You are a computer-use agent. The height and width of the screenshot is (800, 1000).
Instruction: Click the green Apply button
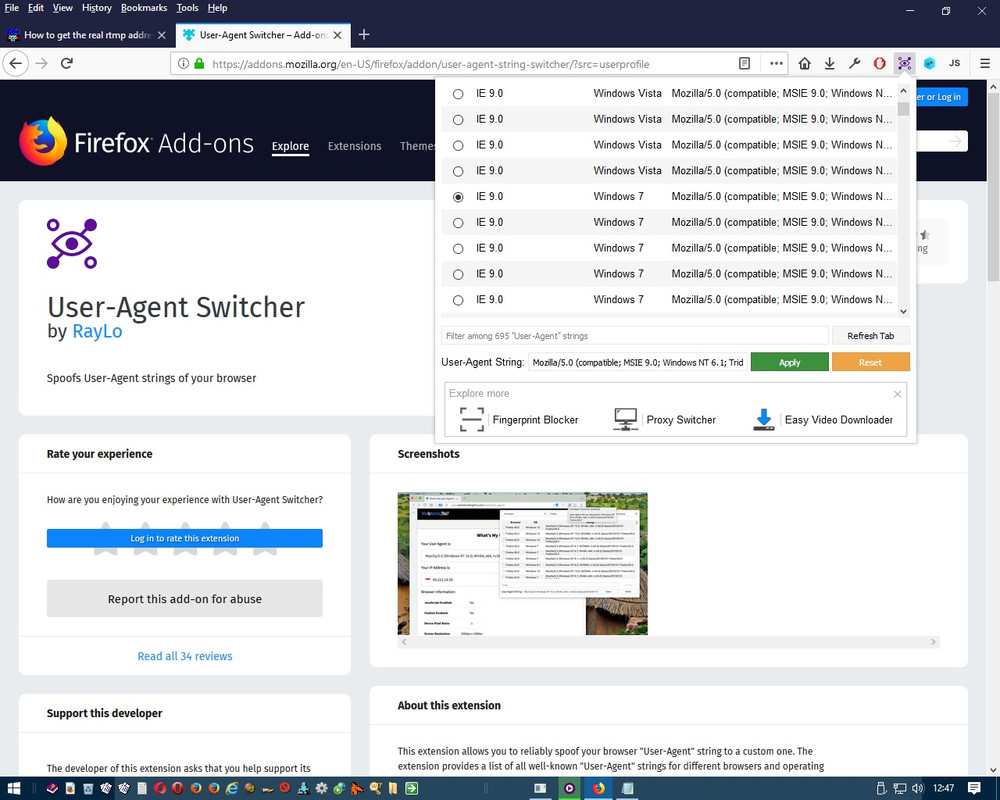[790, 362]
